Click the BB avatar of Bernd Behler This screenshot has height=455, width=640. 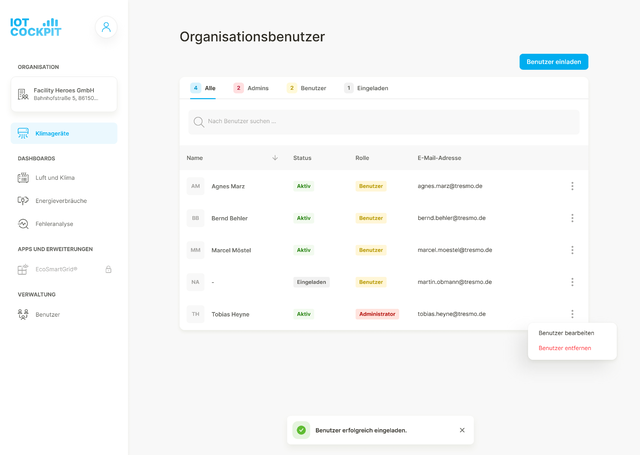[196, 218]
